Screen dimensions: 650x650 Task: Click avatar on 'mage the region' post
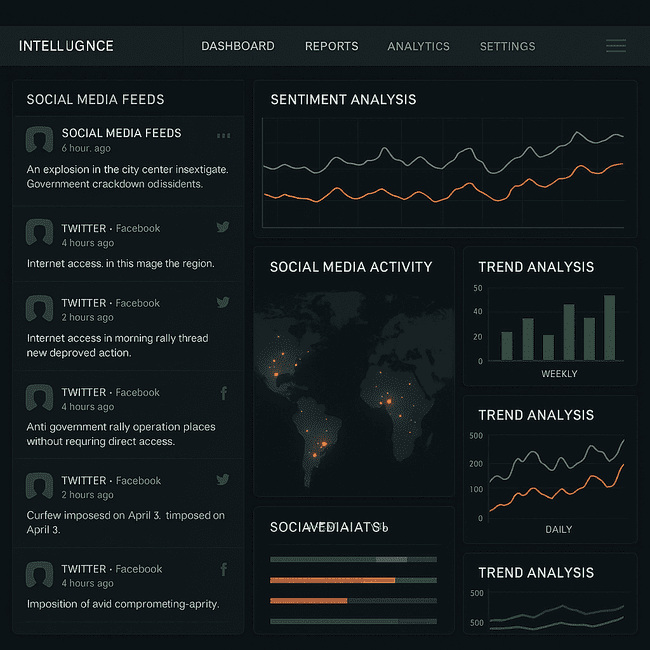coord(39,232)
